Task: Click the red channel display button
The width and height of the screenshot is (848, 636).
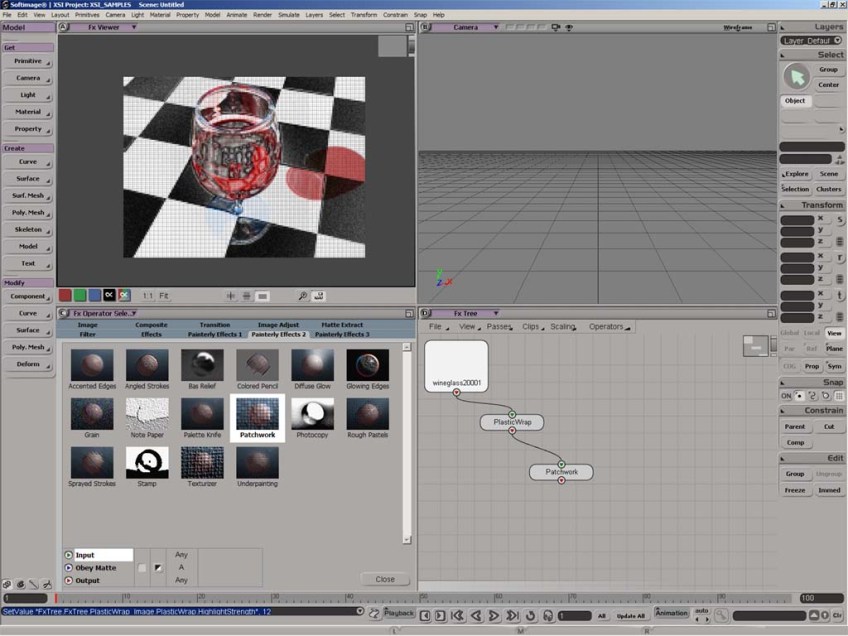Action: click(x=65, y=295)
